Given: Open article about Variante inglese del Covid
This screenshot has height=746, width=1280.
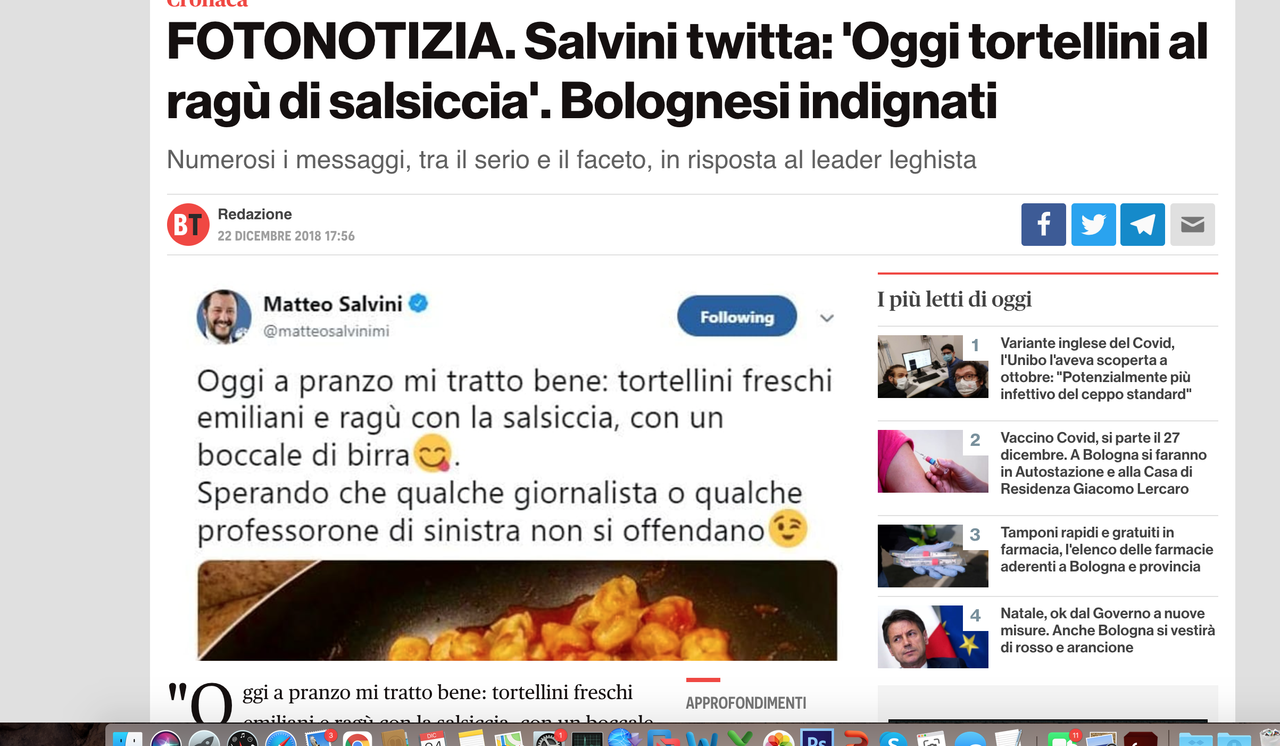Looking at the screenshot, I should pos(1096,369).
